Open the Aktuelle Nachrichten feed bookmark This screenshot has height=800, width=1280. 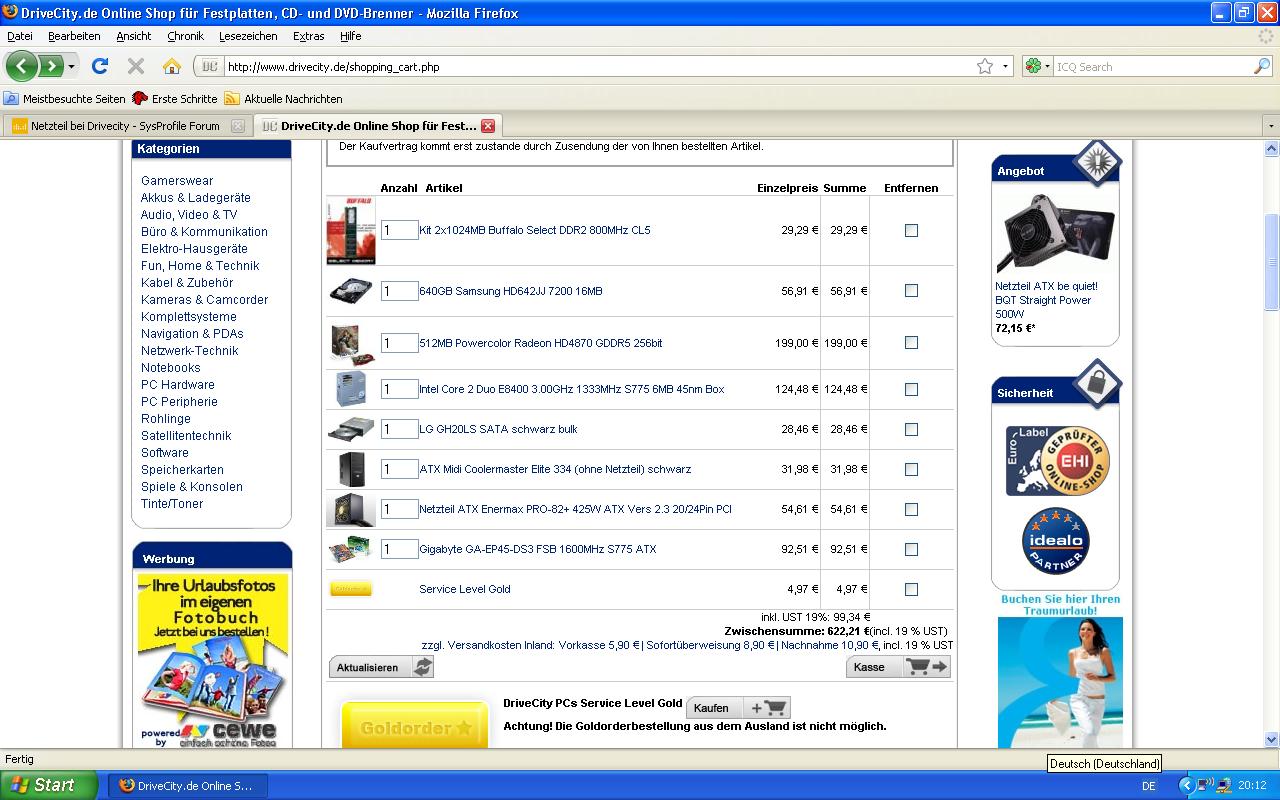283,99
